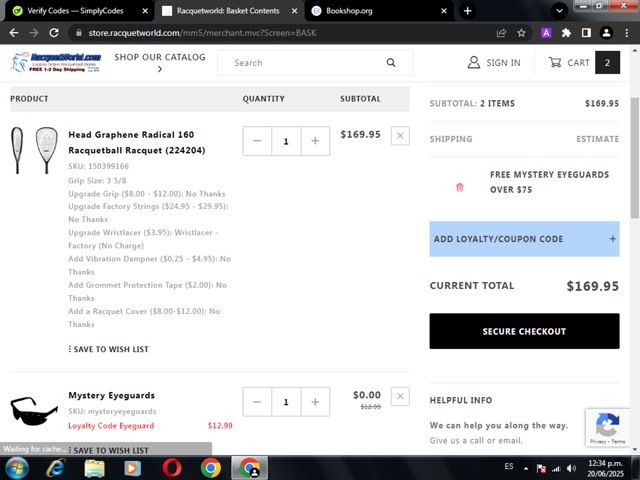Close the Verify Codes tab
640x480 pixels.
145,11
